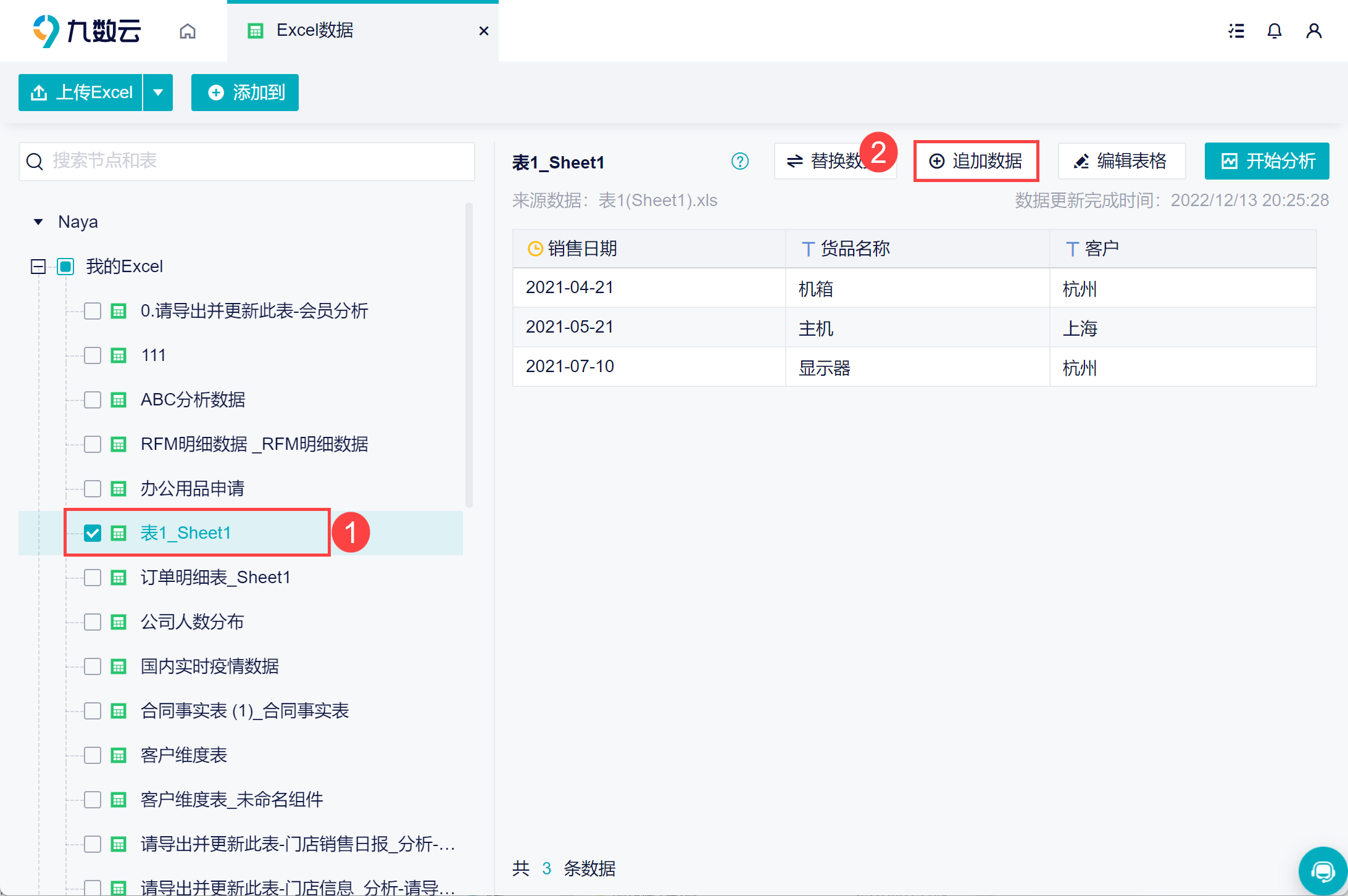Open notifications bell icon
1348x896 pixels.
tap(1275, 31)
